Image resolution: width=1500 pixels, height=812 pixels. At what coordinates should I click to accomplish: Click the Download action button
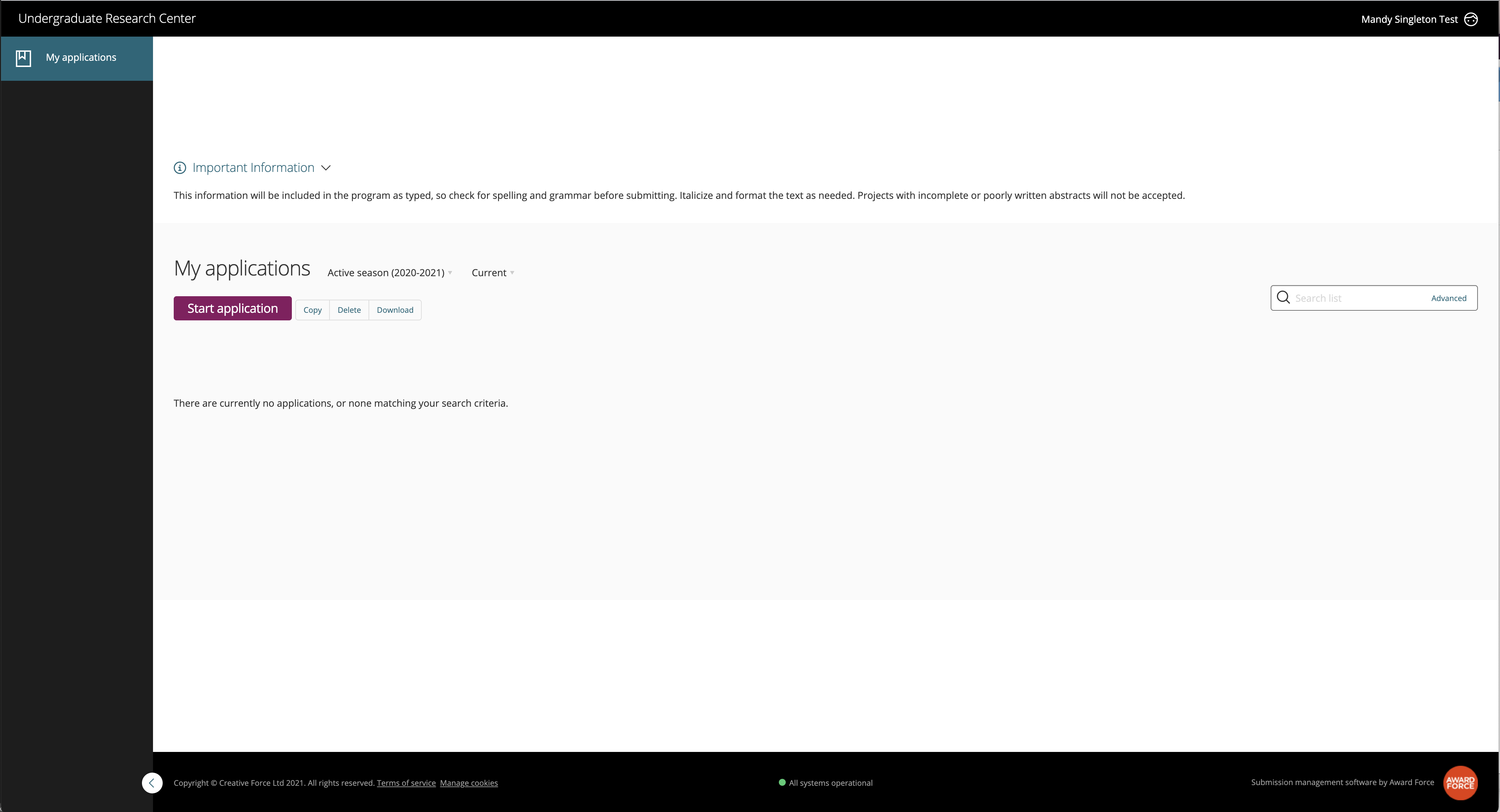pos(394,309)
